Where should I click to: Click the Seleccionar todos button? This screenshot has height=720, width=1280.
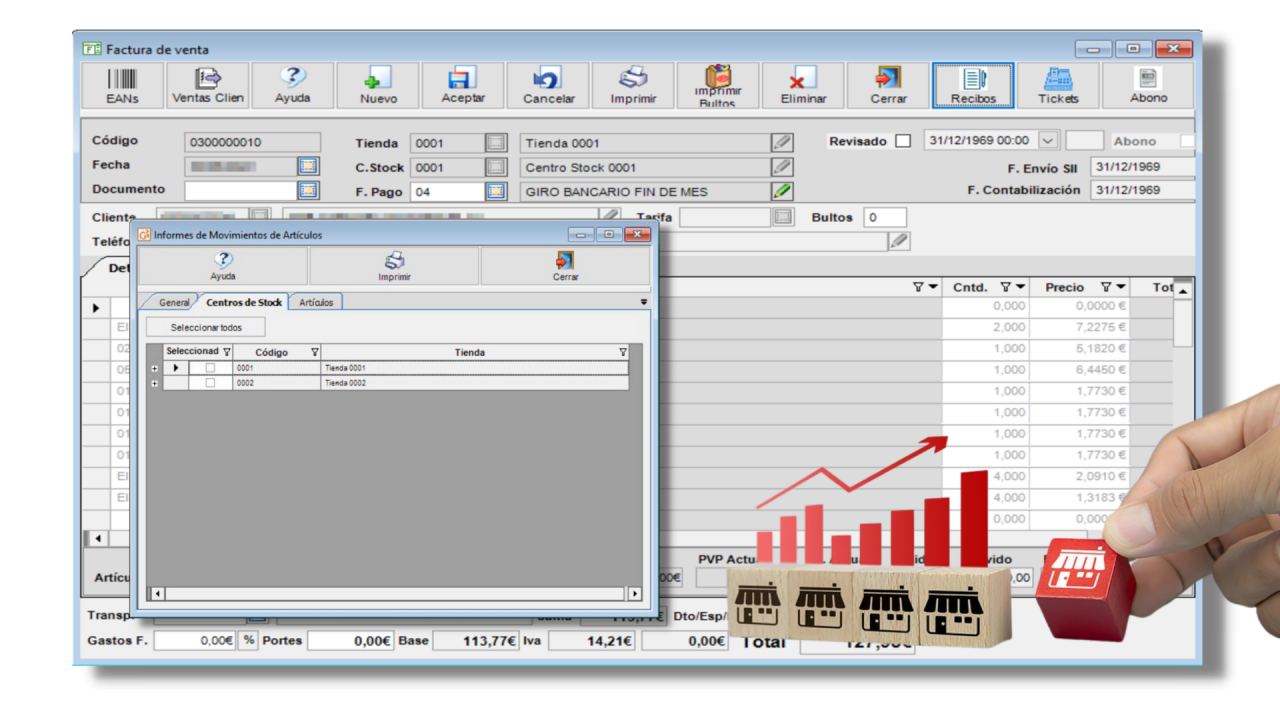pos(204,326)
